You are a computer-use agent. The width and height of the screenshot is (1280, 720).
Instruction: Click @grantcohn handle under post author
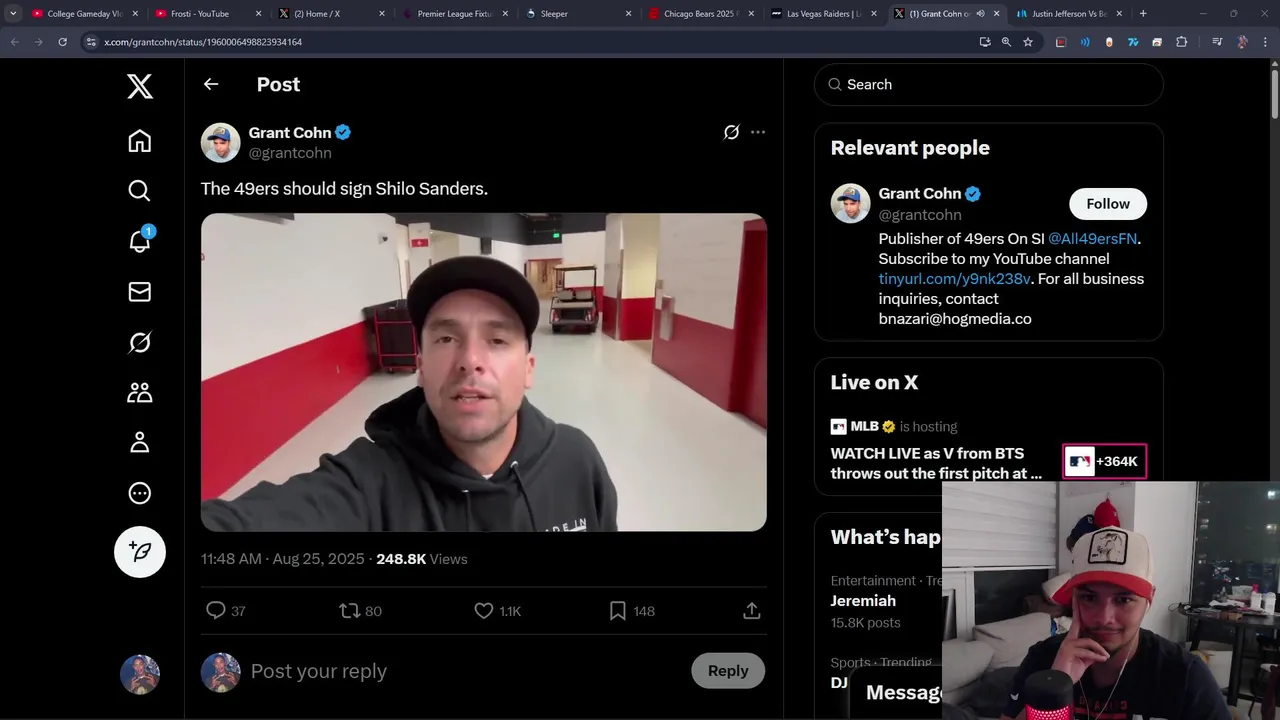click(290, 153)
